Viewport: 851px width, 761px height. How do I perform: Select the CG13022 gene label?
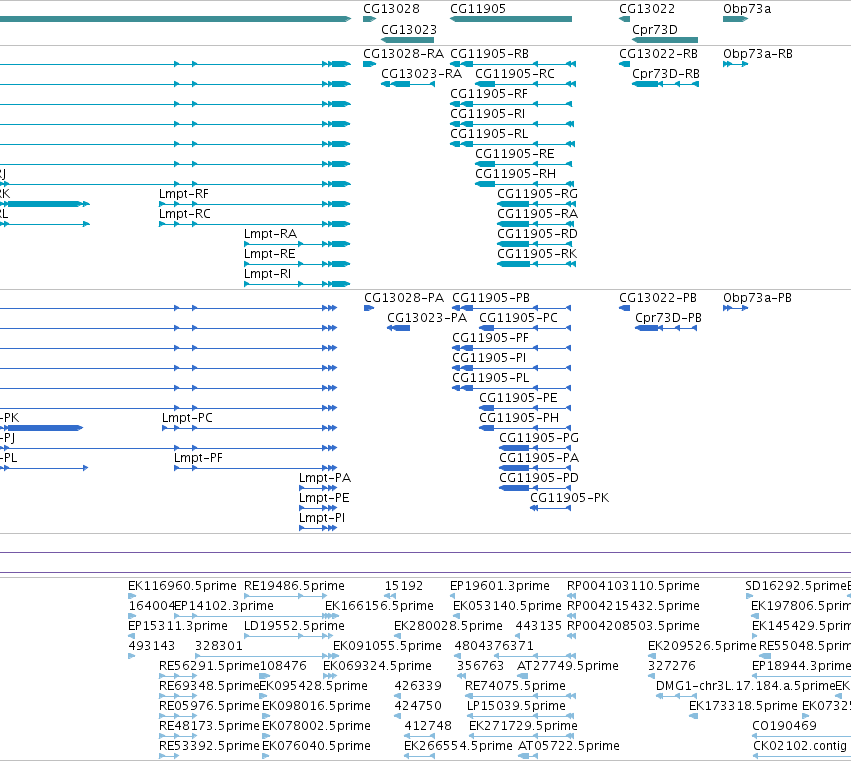[x=647, y=9]
